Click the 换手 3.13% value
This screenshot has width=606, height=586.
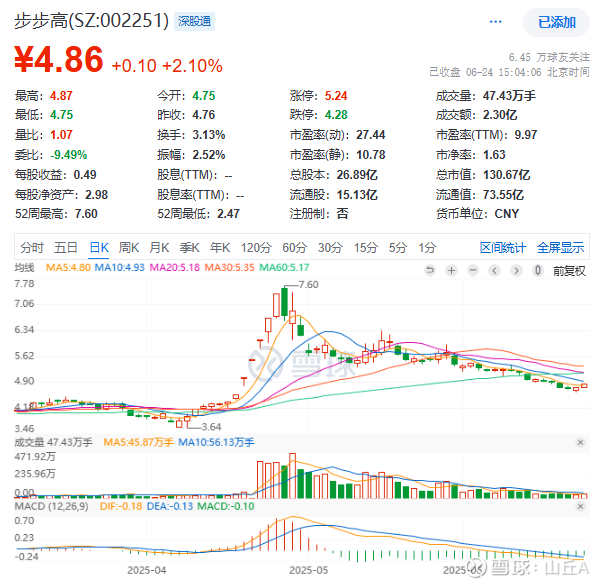click(209, 135)
